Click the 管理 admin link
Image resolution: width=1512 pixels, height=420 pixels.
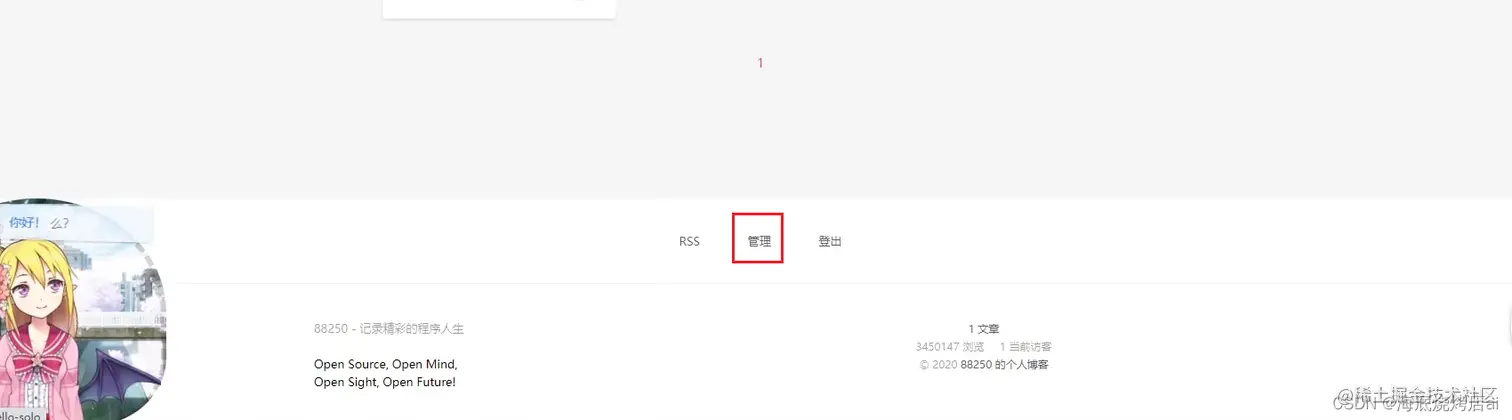point(758,241)
